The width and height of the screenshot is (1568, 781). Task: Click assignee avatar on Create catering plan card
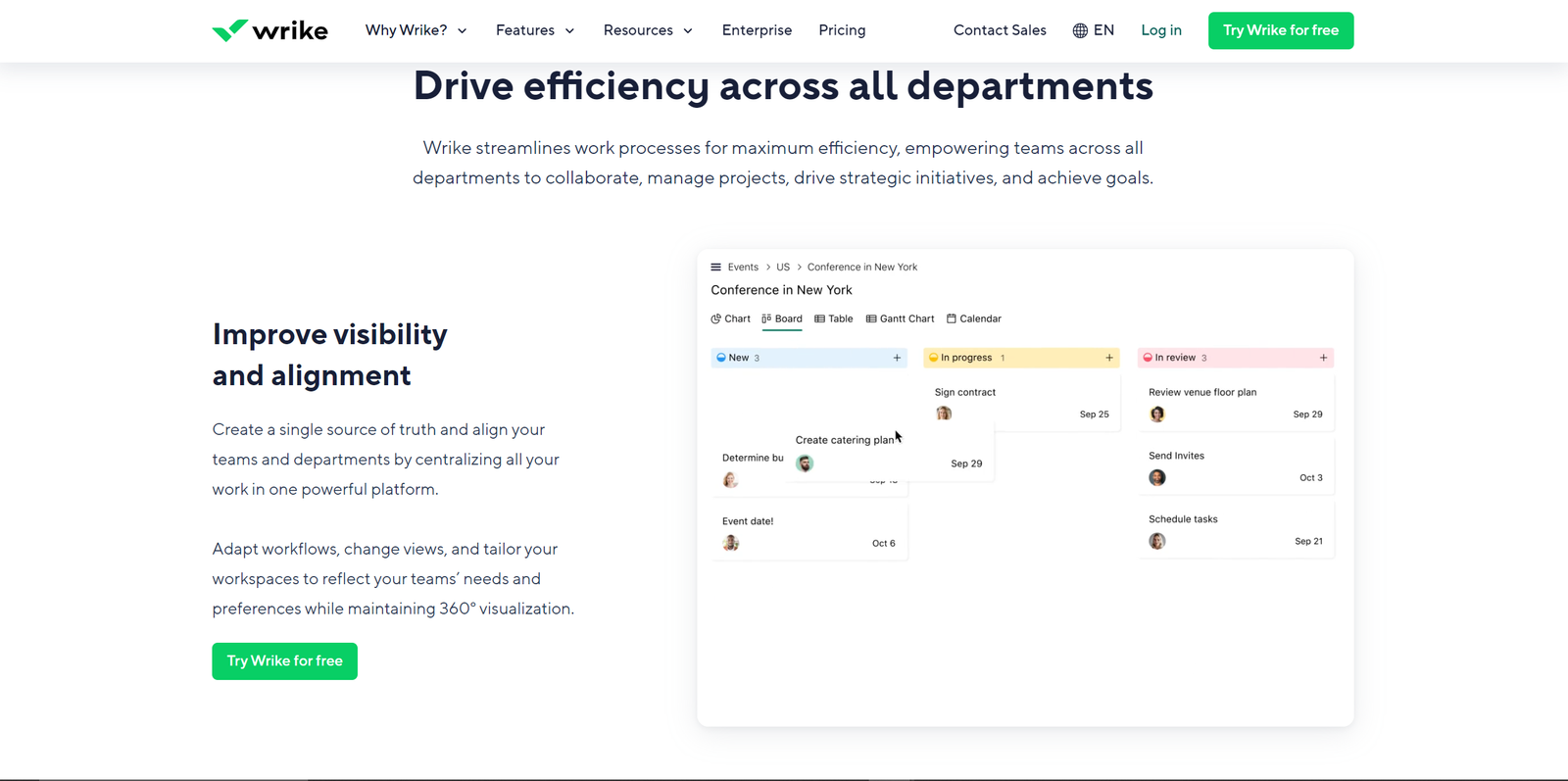click(805, 464)
